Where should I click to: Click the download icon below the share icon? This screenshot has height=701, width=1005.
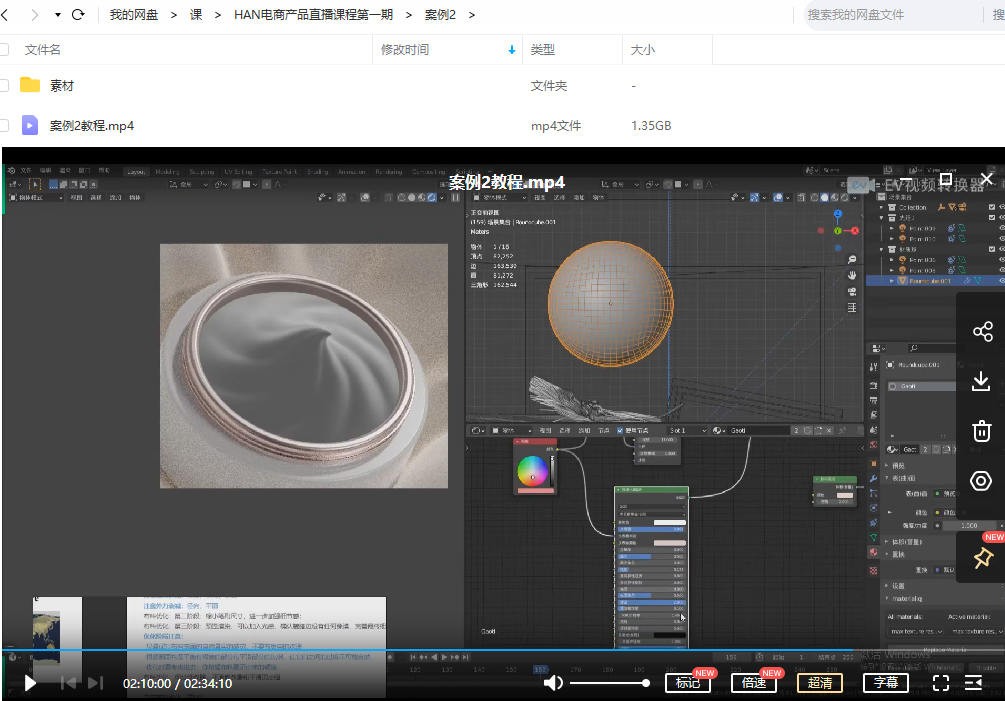click(x=981, y=381)
